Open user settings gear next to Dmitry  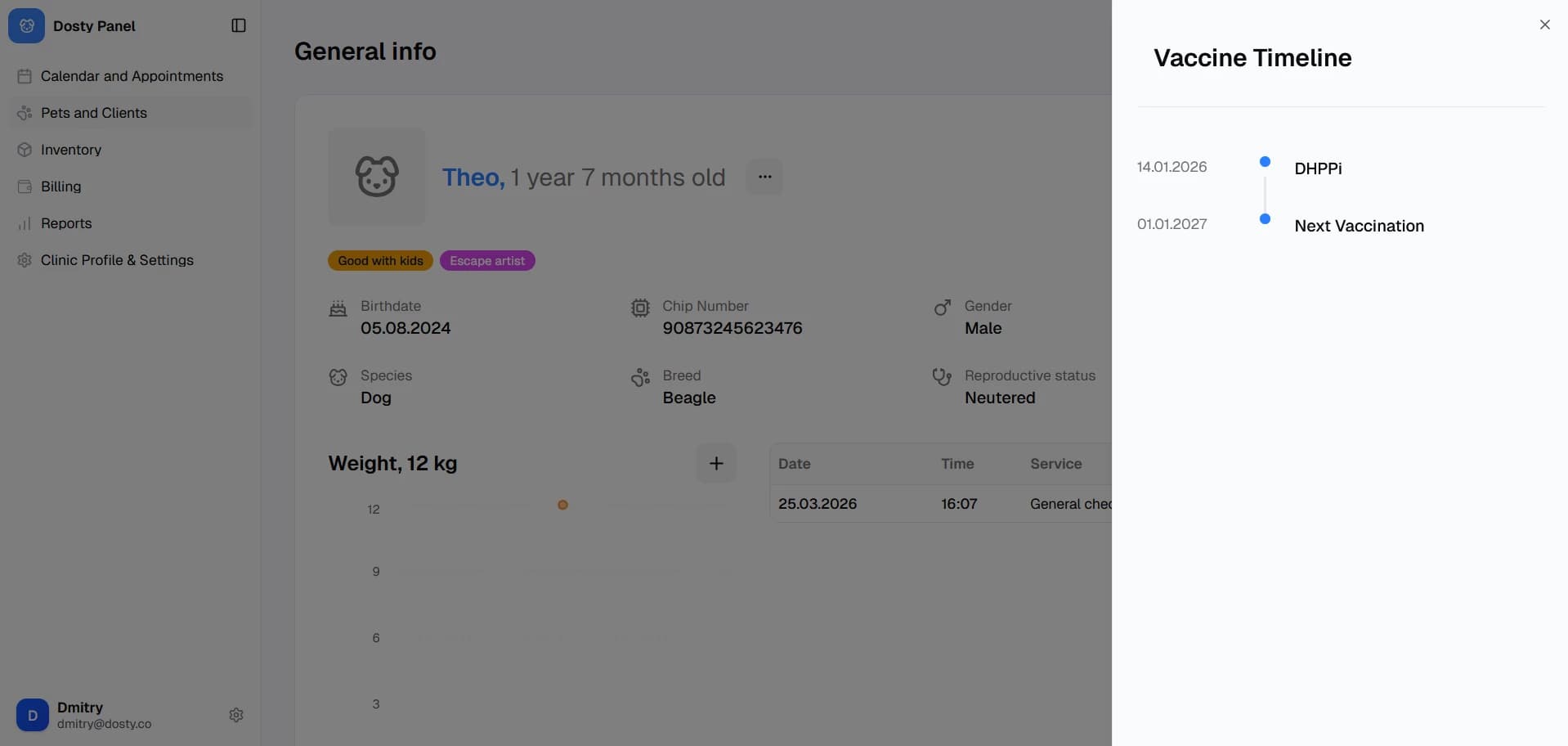coord(236,715)
